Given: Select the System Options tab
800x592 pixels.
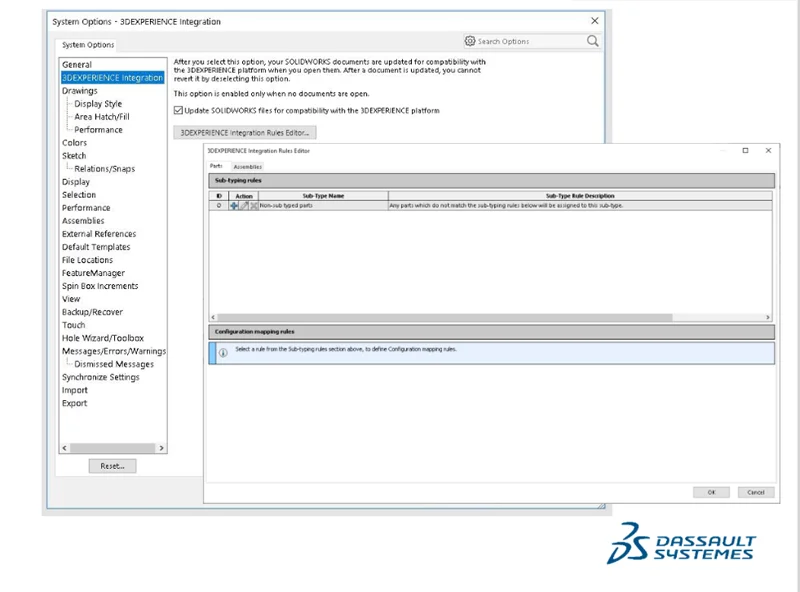Looking at the screenshot, I should (88, 45).
